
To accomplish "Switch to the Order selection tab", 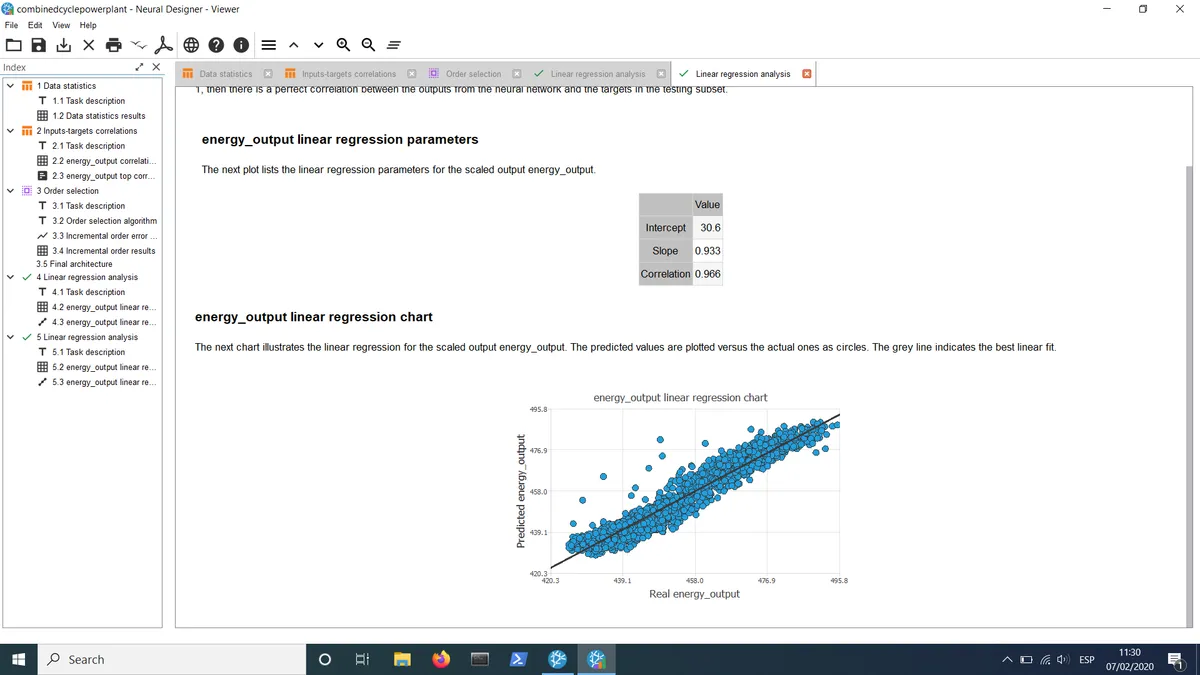I will 473,74.
